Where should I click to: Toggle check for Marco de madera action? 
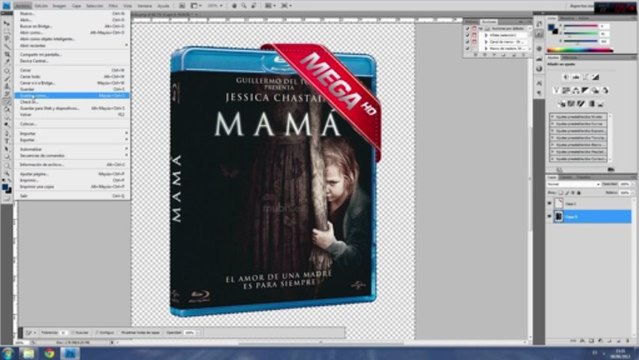click(467, 49)
